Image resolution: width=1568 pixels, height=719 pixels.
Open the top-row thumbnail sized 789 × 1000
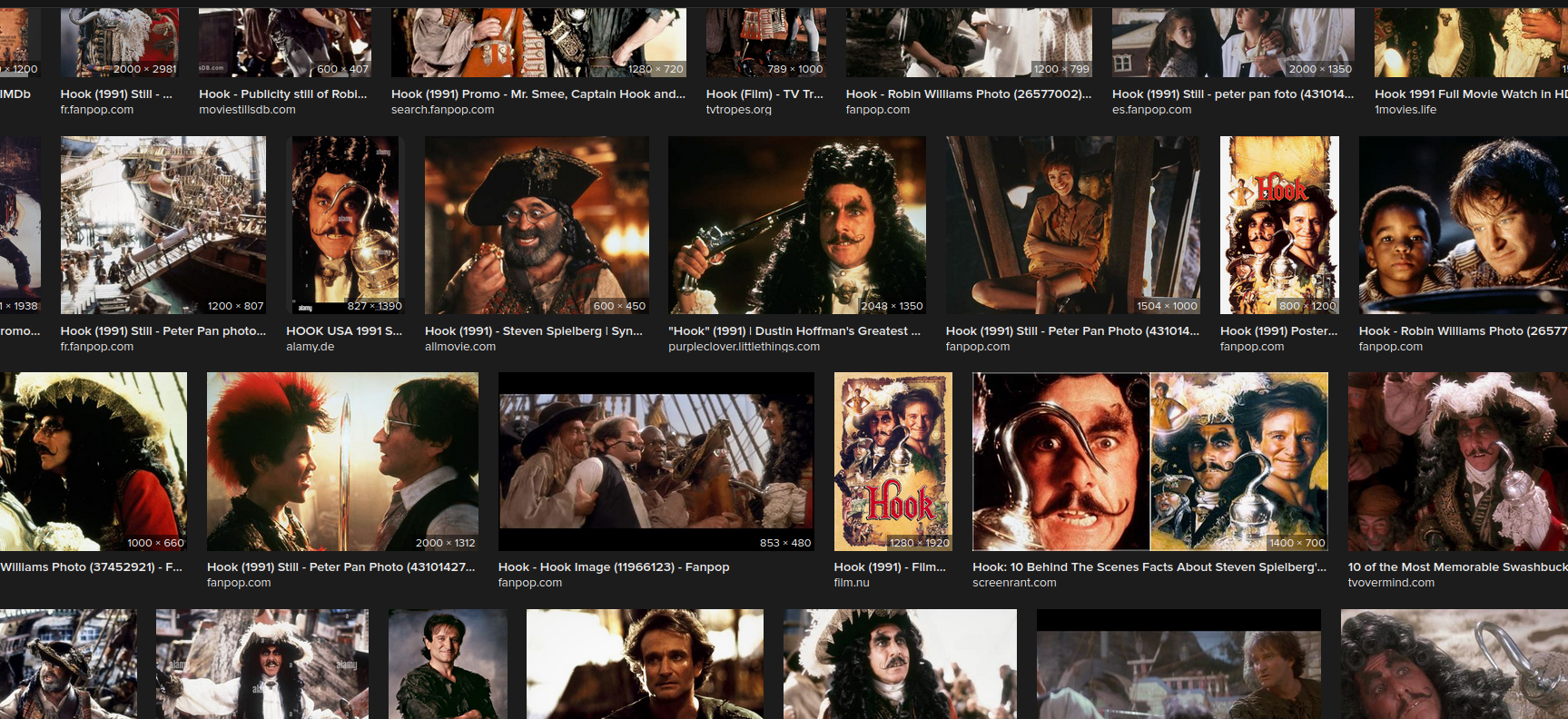tap(766, 43)
